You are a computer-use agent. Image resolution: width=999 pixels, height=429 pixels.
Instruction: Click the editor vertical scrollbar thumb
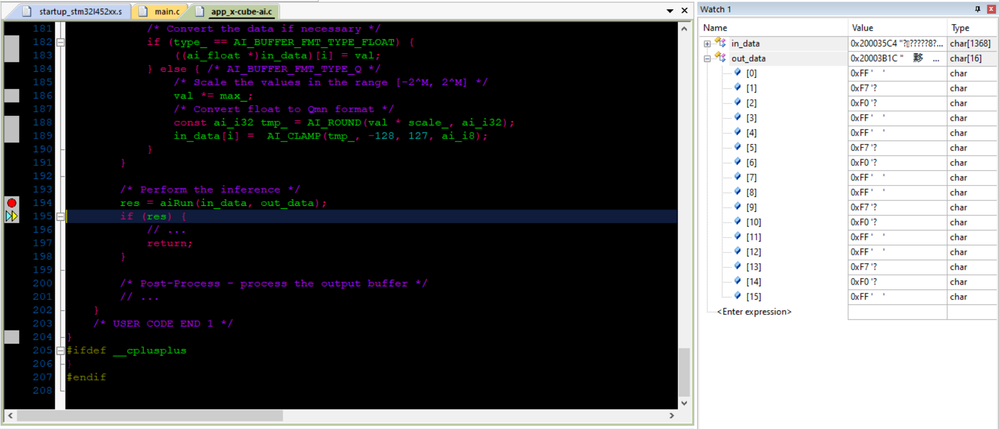click(x=684, y=372)
